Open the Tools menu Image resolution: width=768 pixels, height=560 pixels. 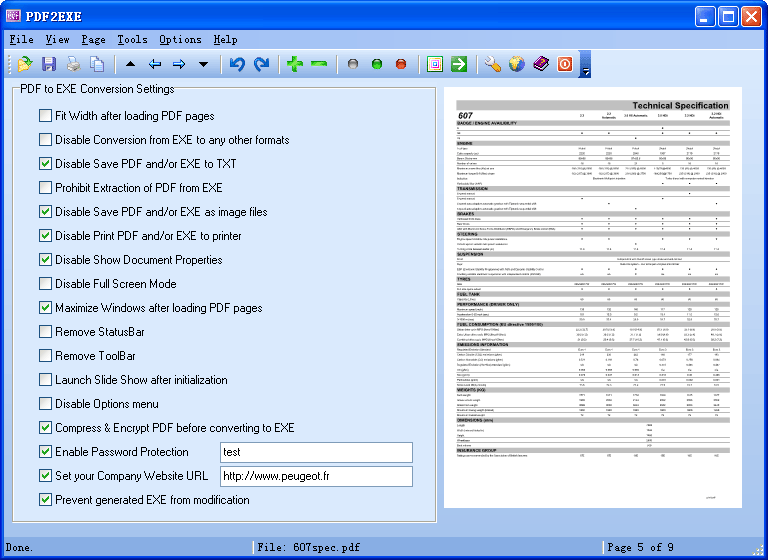pos(132,40)
